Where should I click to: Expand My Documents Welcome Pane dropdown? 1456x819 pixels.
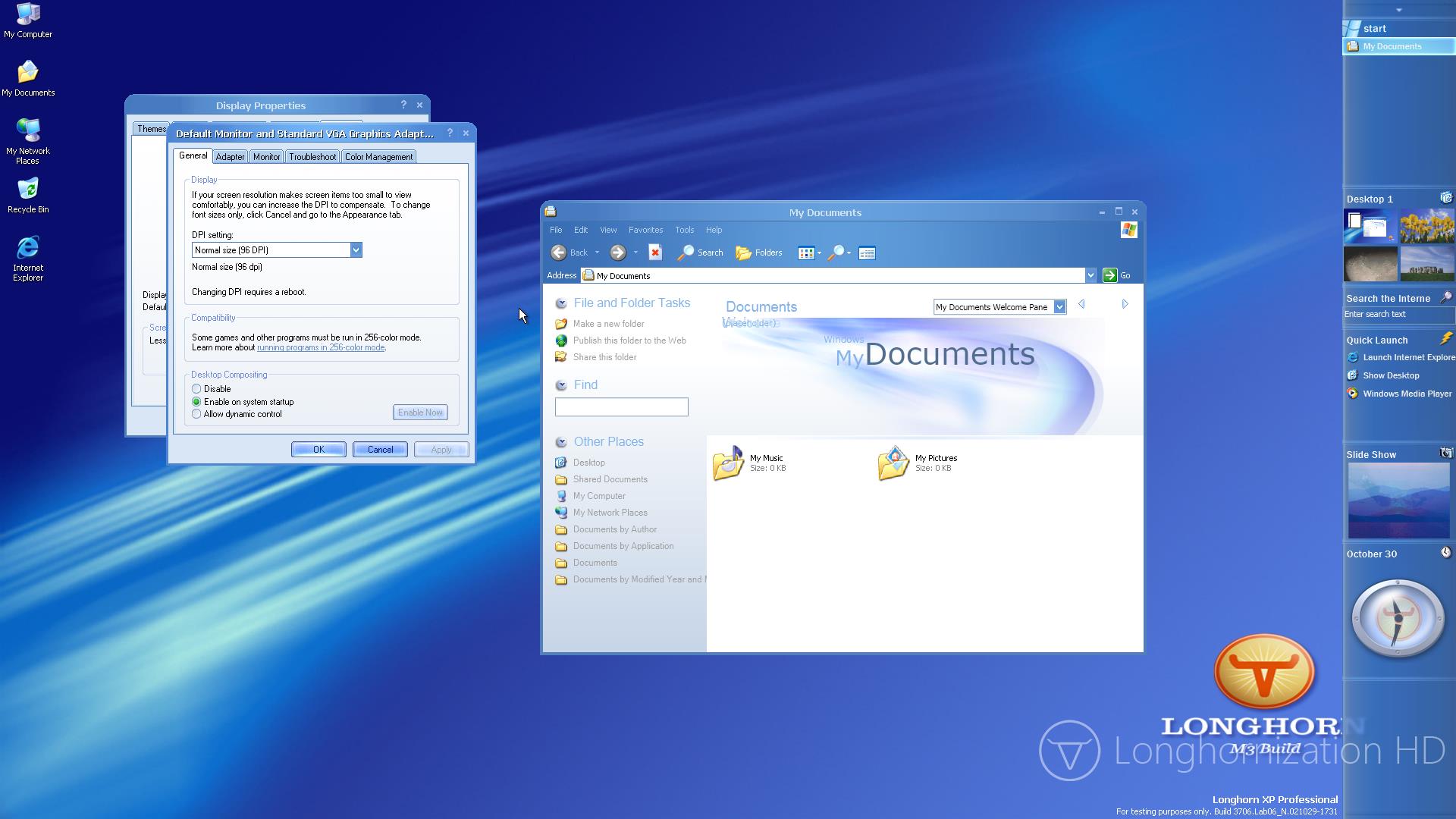tap(1059, 307)
